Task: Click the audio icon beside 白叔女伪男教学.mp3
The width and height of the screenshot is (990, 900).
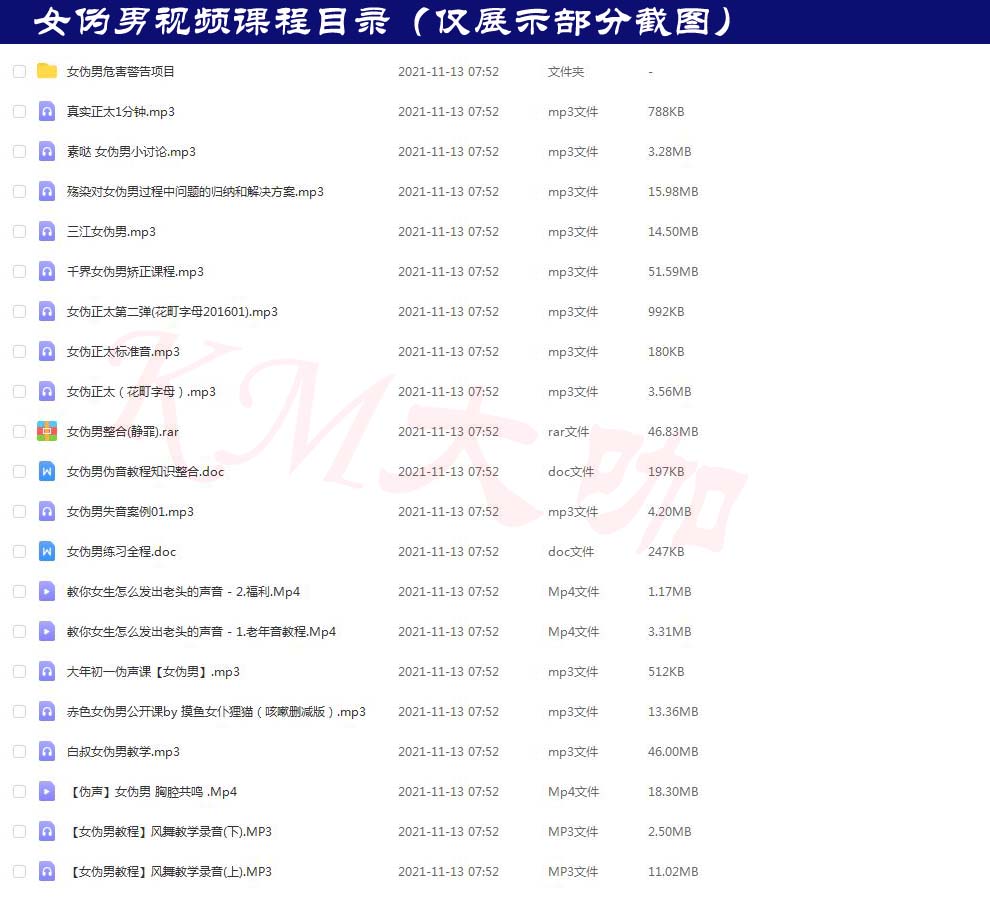Action: [47, 751]
